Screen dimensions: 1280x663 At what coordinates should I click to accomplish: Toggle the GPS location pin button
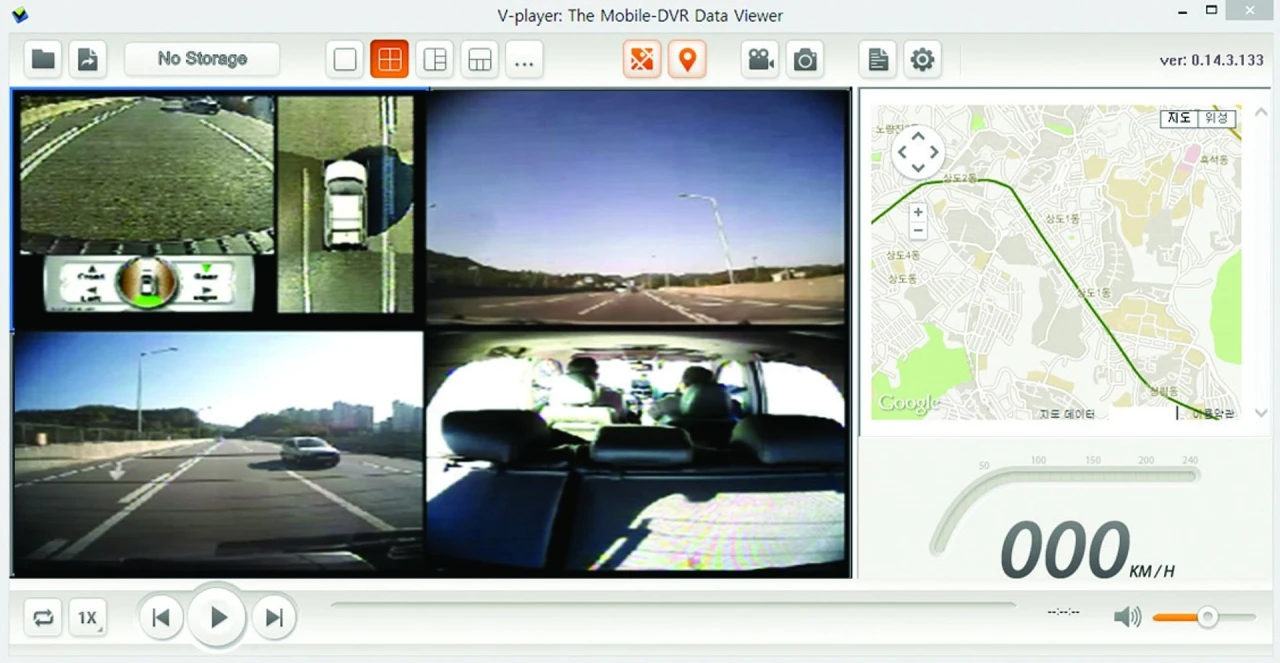[x=687, y=60]
